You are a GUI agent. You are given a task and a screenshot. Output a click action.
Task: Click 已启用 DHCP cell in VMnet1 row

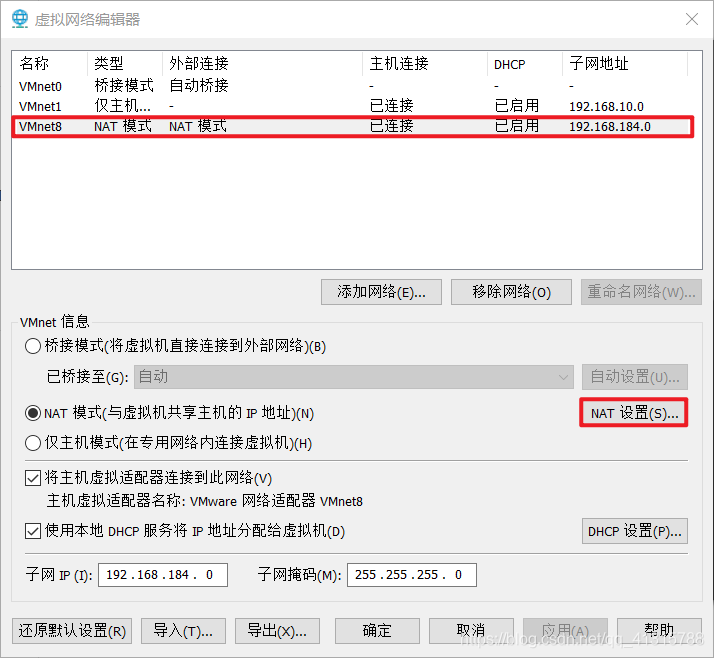point(517,106)
